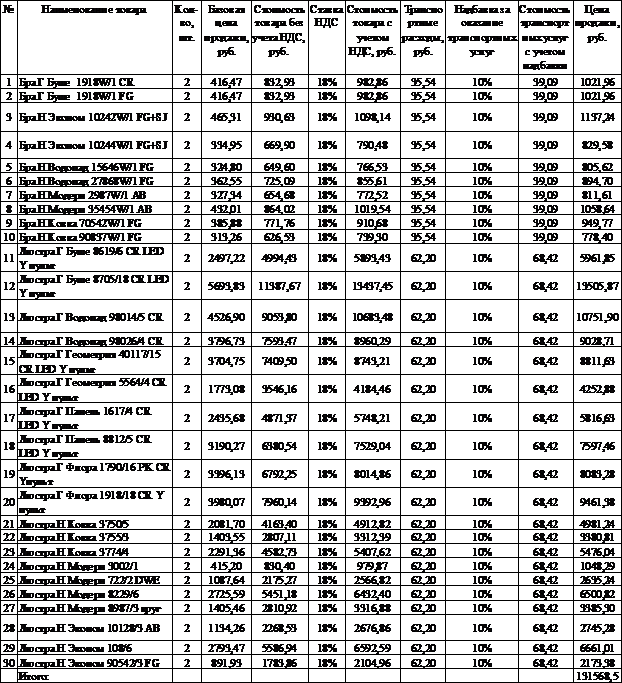Select transport cost 95,54 in row 10
Image resolution: width=622 pixels, height=683 pixels.
(x=423, y=237)
